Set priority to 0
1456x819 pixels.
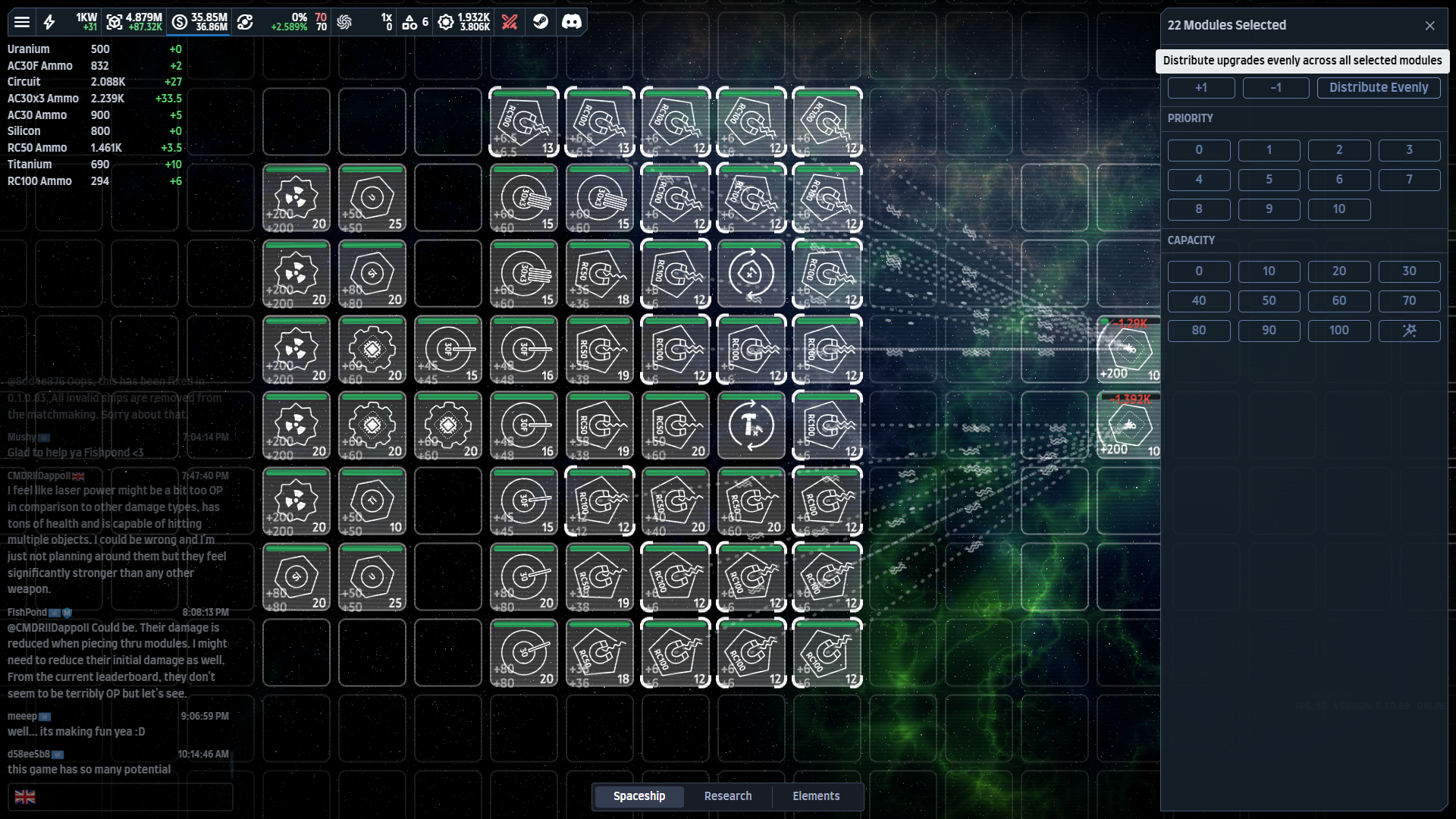pos(1199,150)
